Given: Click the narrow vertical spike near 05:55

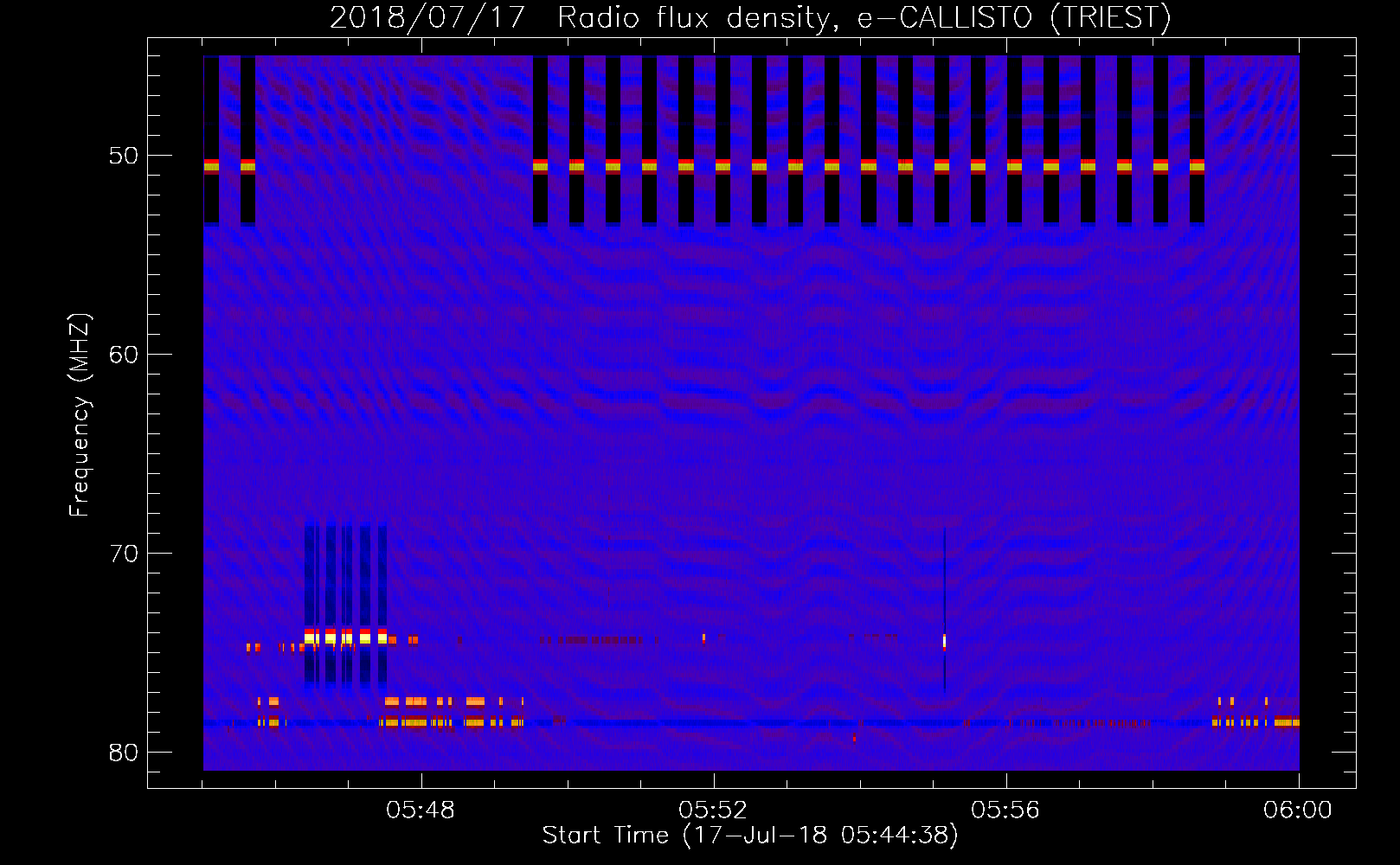Looking at the screenshot, I should click(x=944, y=610).
